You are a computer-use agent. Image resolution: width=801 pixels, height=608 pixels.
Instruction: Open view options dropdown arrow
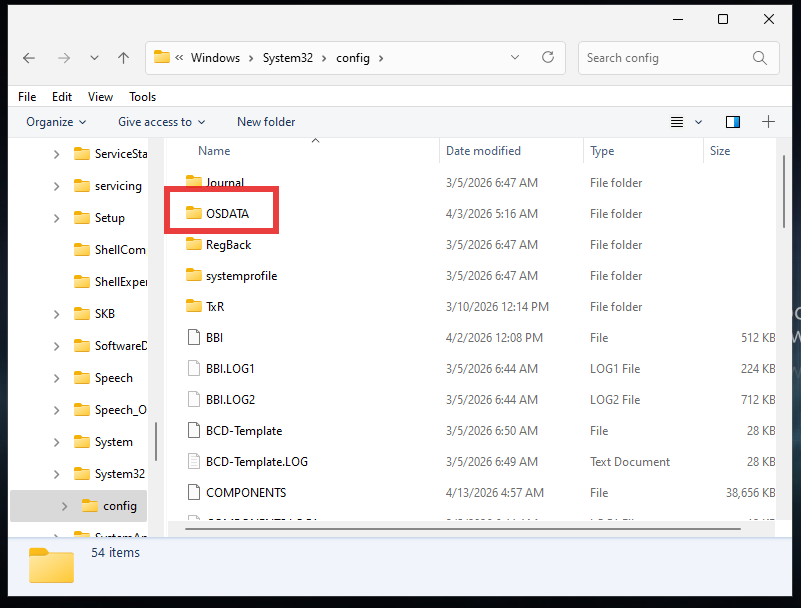(x=698, y=122)
